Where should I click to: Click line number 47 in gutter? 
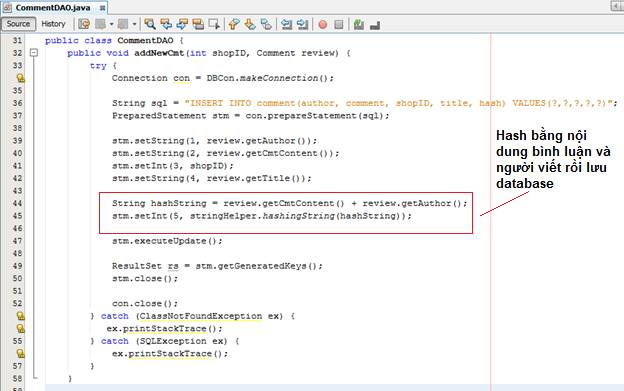click(x=17, y=241)
